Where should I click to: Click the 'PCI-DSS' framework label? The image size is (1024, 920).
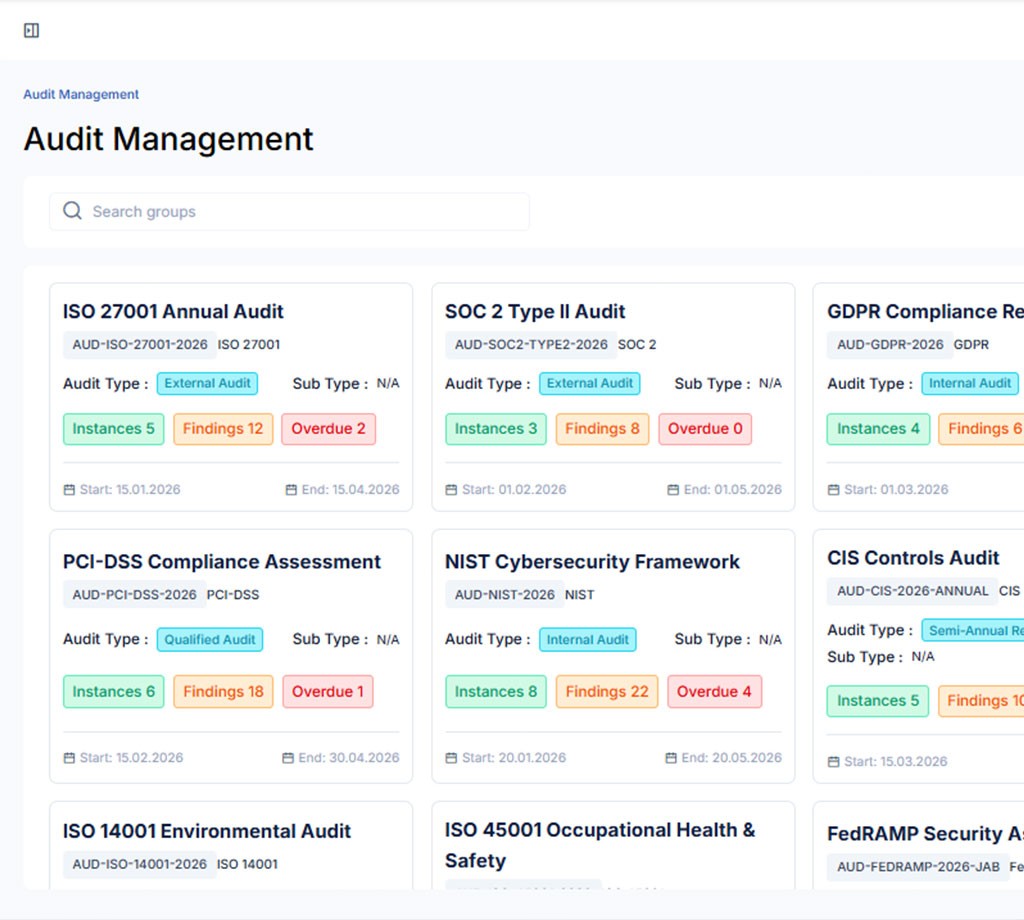coord(233,595)
